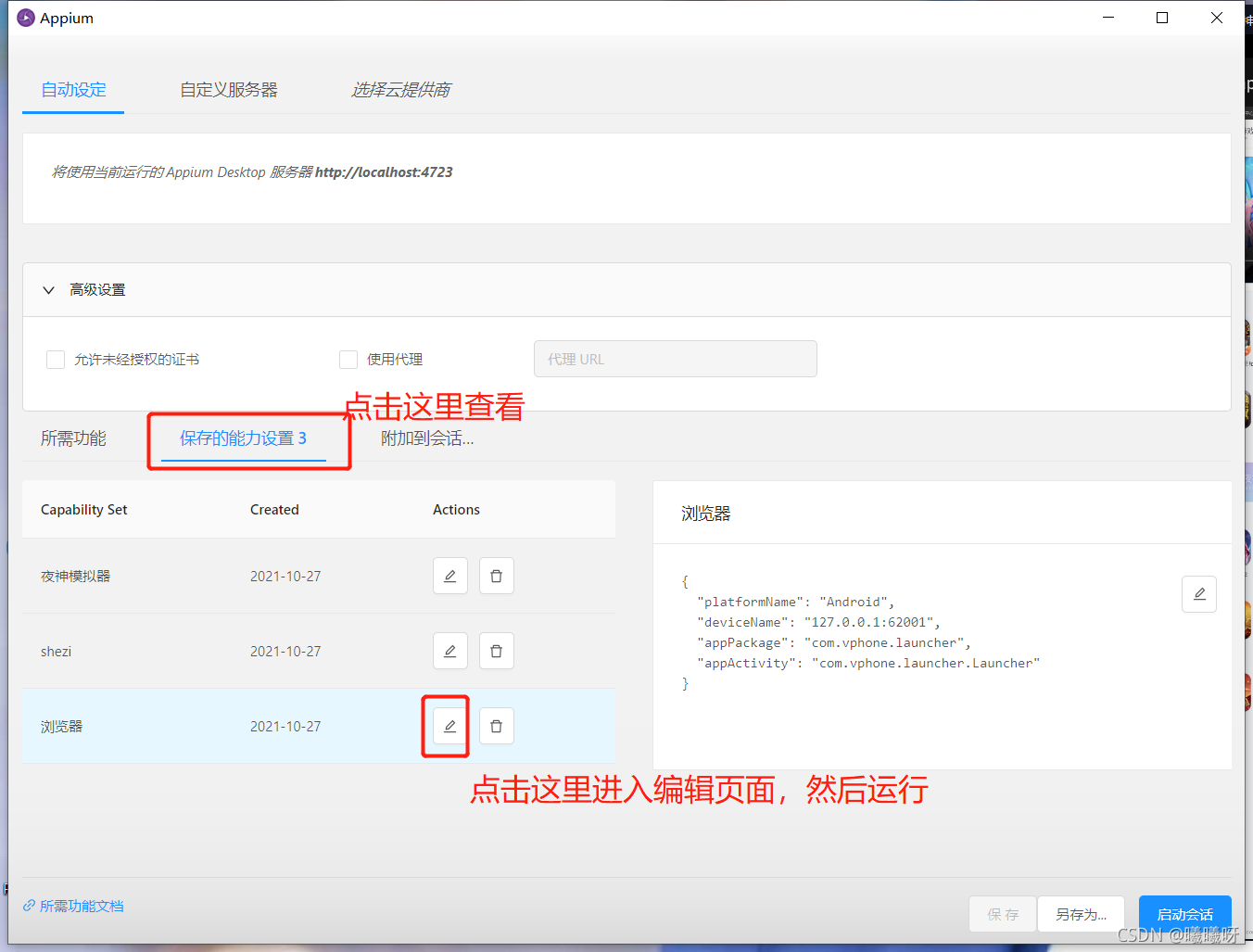Open the 自定义服务器 tab

229,90
